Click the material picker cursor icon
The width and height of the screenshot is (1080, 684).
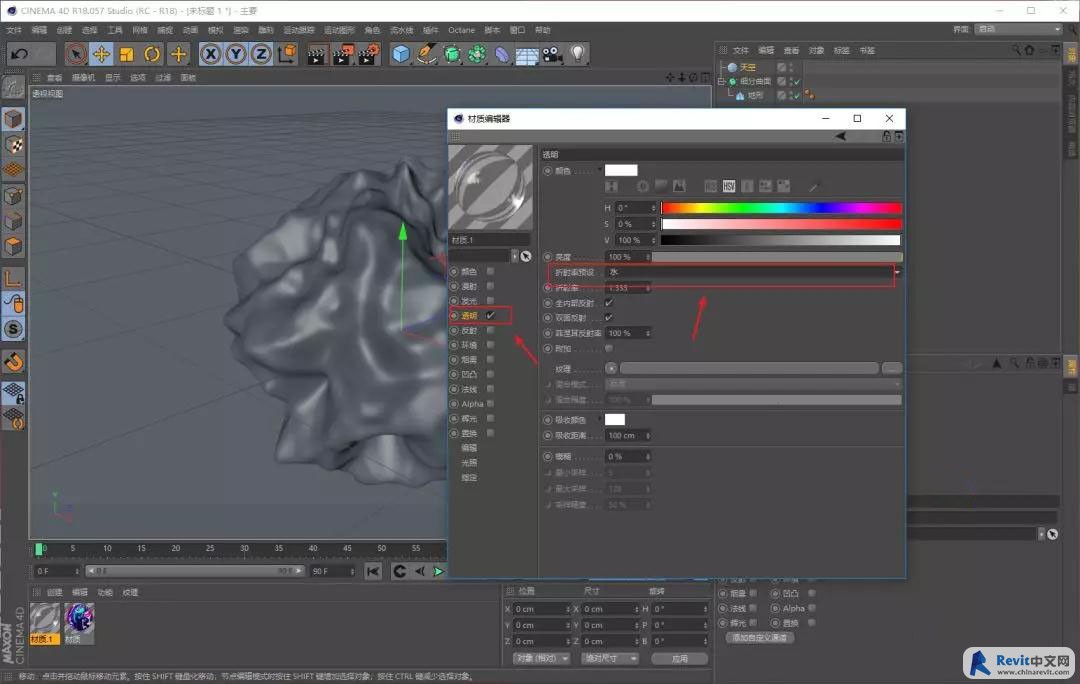click(x=526, y=256)
